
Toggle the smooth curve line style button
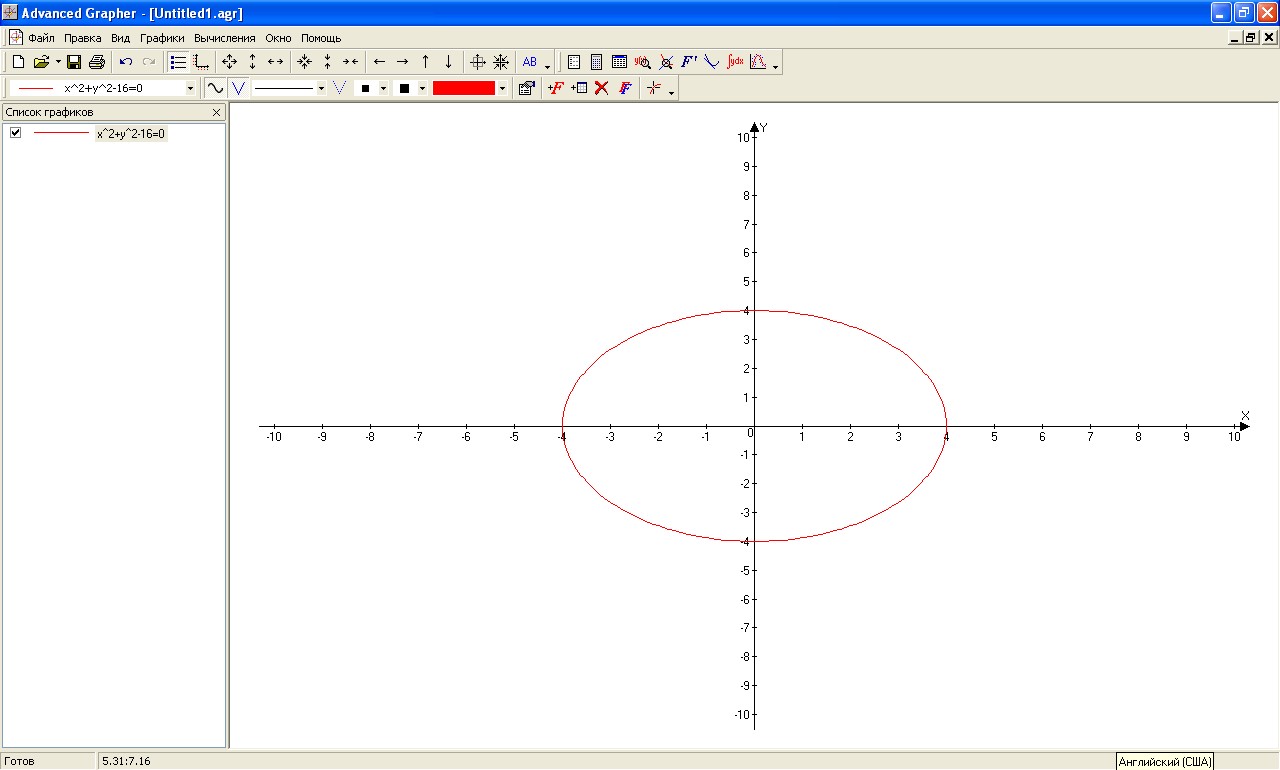pos(215,88)
